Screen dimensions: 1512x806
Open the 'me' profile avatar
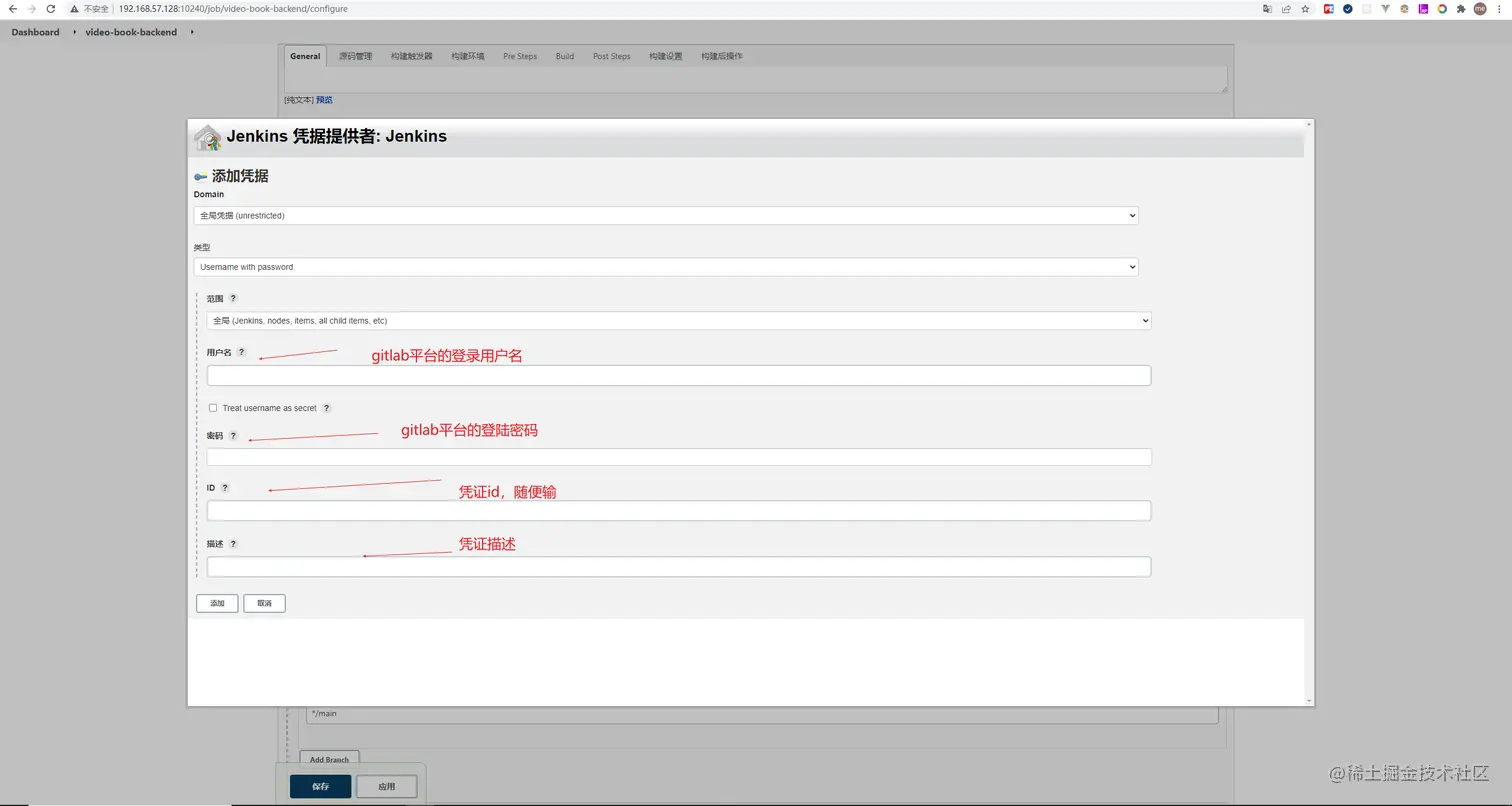(x=1480, y=9)
